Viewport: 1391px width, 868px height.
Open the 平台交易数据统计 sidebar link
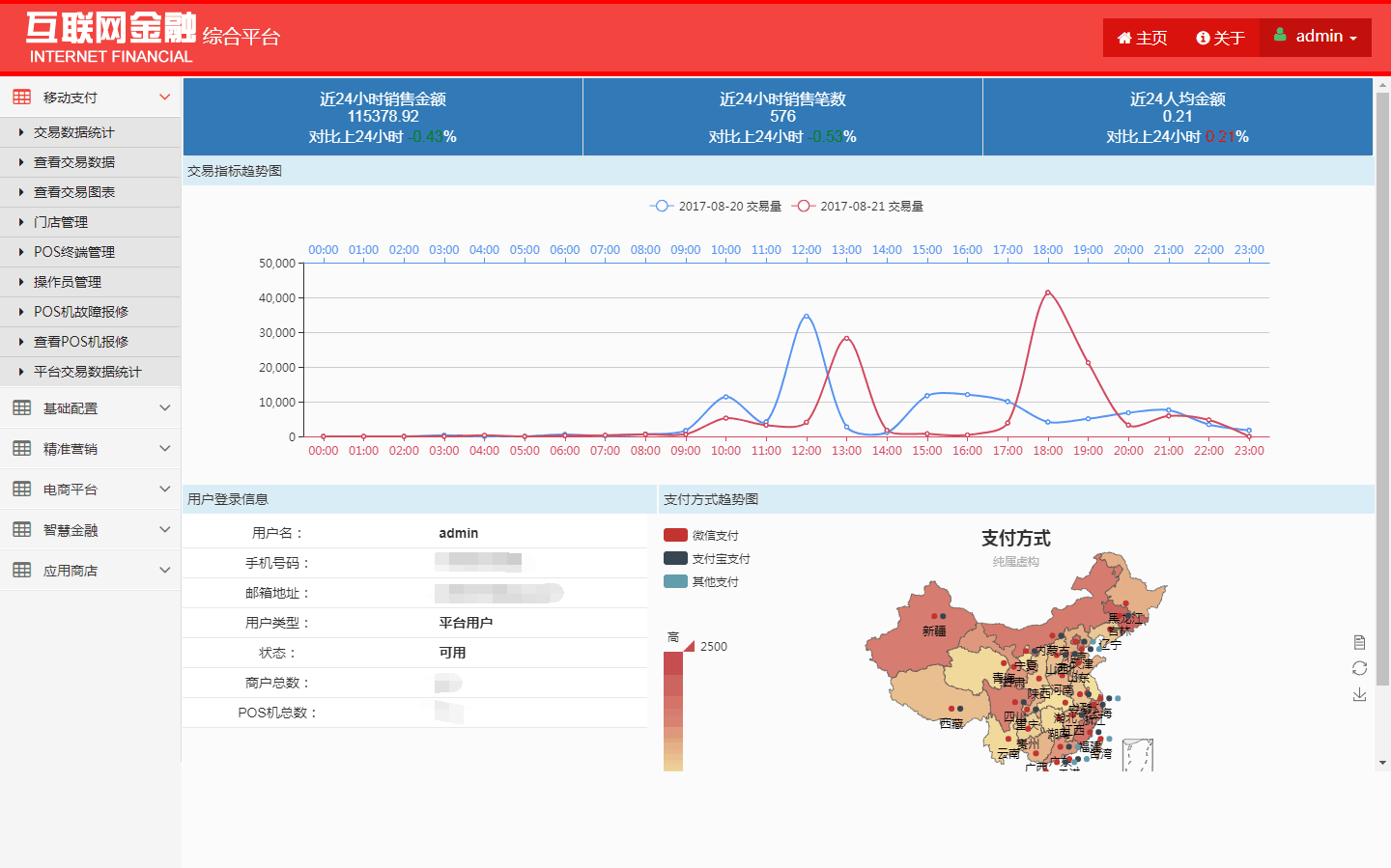click(87, 372)
